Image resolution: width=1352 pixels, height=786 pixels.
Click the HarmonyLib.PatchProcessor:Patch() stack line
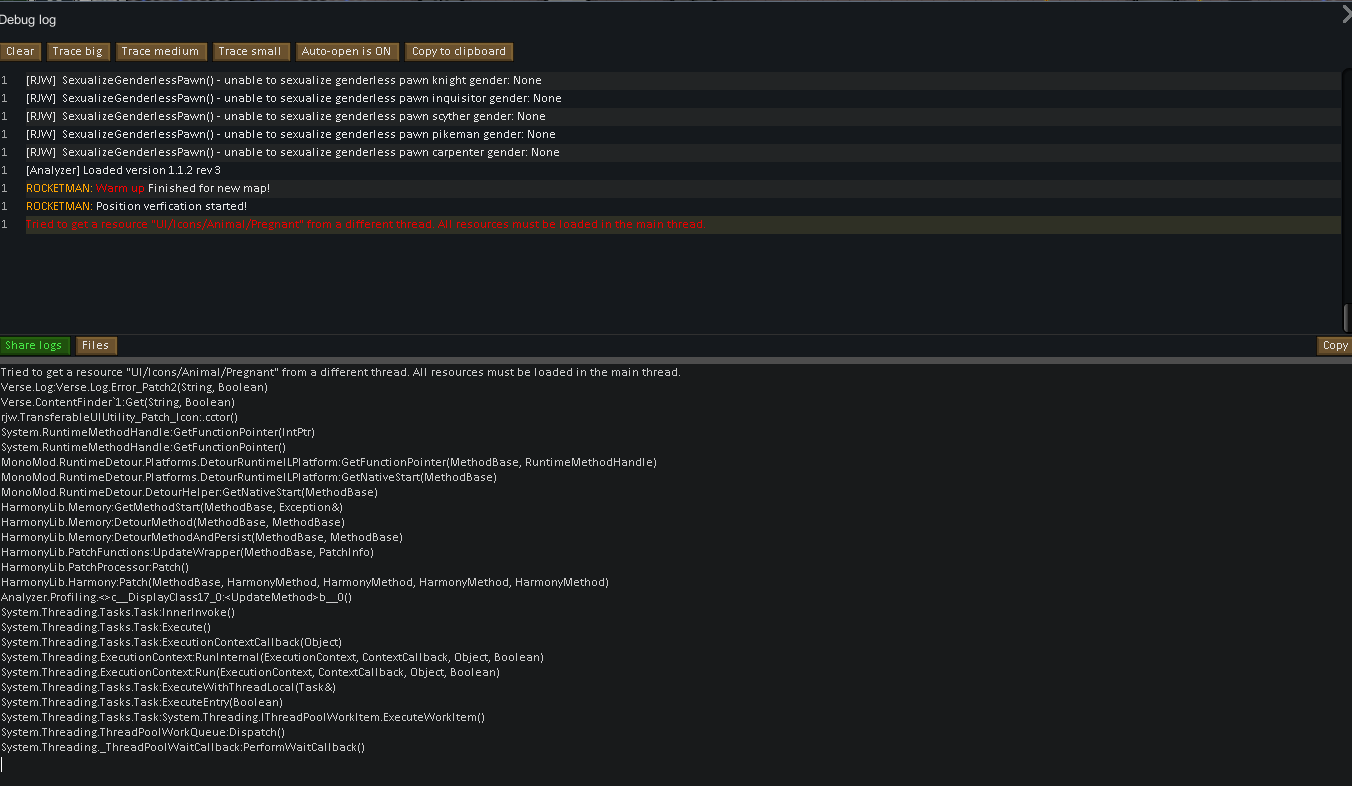[95, 567]
